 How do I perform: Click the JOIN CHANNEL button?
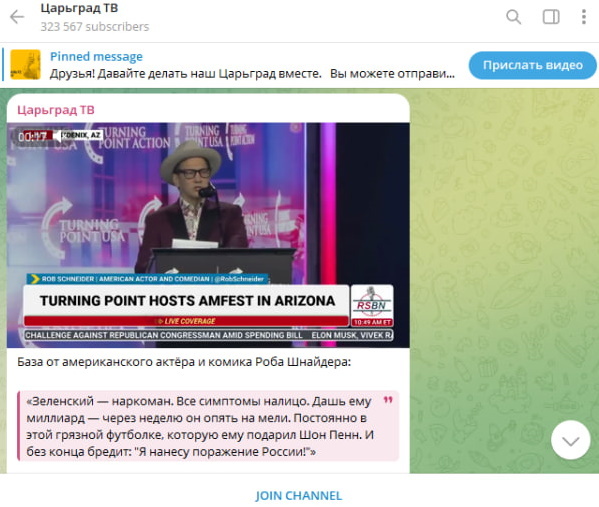tap(299, 496)
